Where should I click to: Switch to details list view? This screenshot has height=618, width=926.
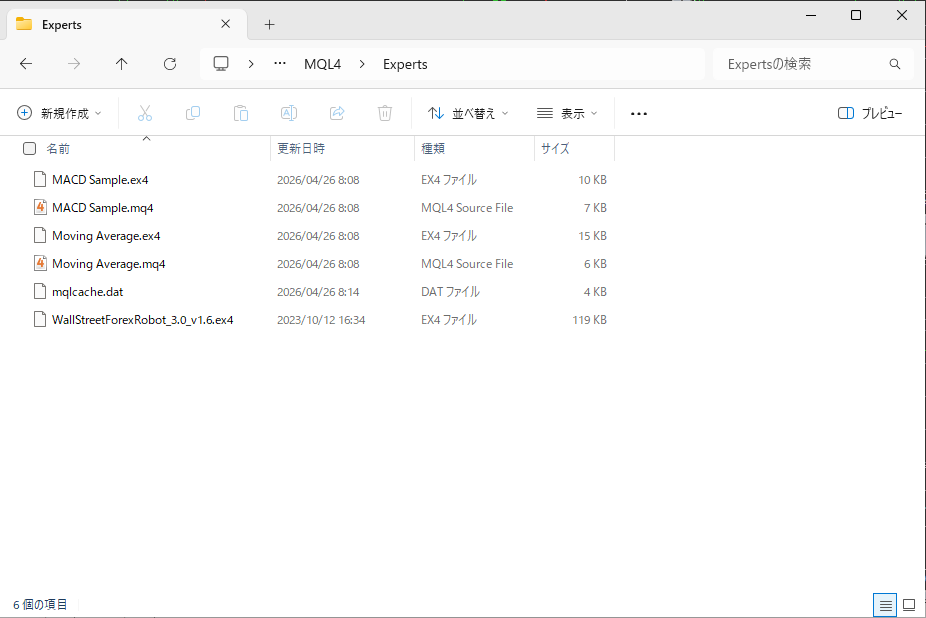click(x=884, y=605)
